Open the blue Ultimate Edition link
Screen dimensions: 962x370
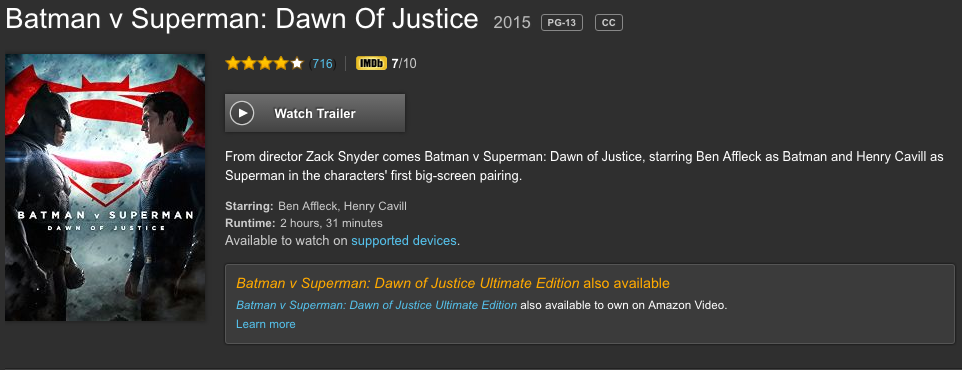[x=376, y=305]
